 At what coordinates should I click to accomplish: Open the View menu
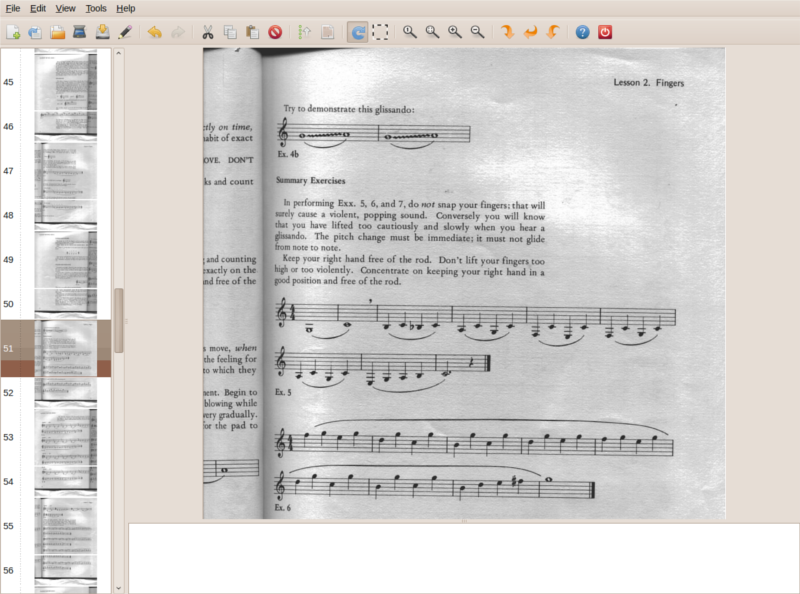[x=66, y=8]
